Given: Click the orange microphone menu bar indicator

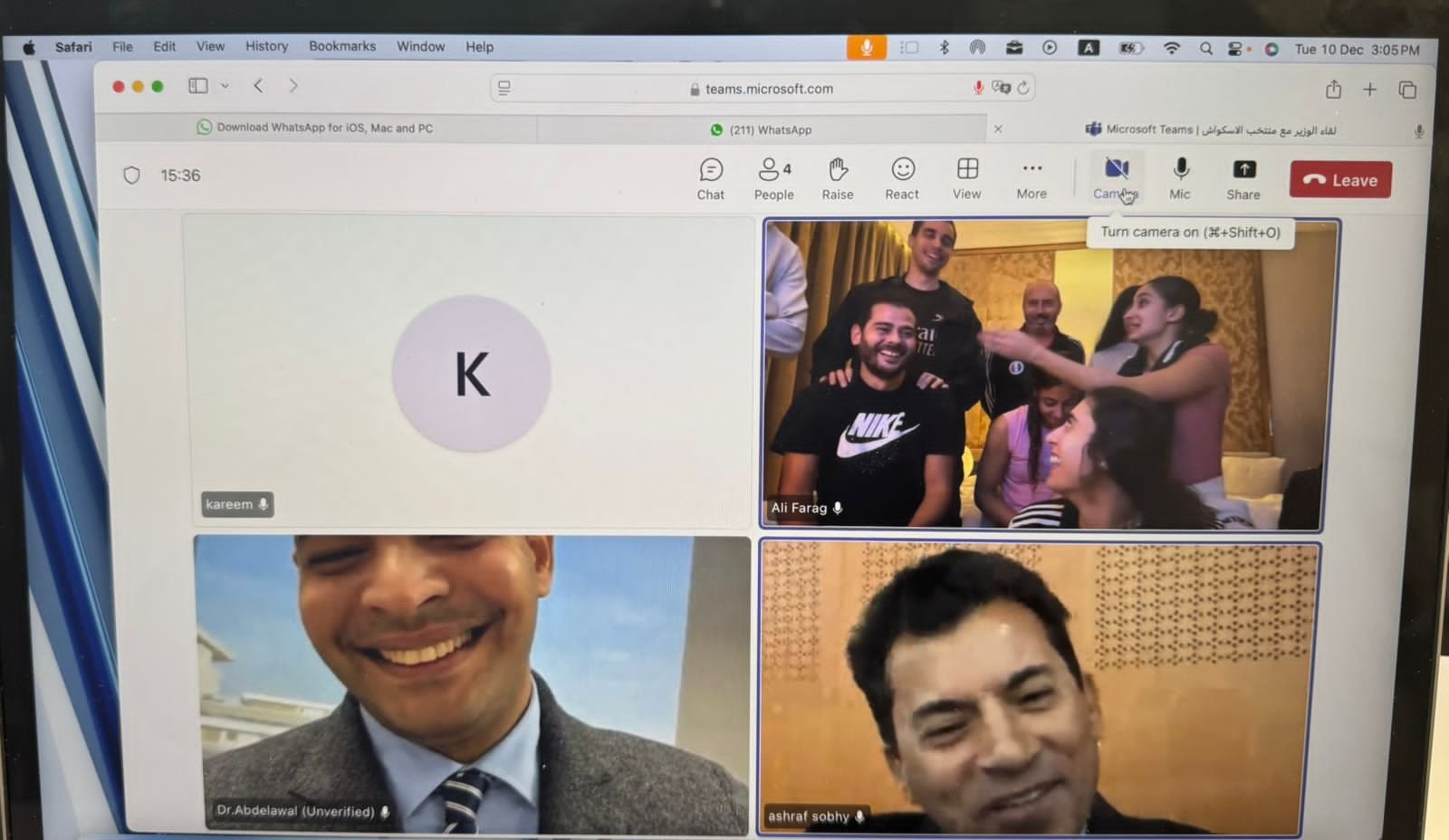Looking at the screenshot, I should [866, 47].
